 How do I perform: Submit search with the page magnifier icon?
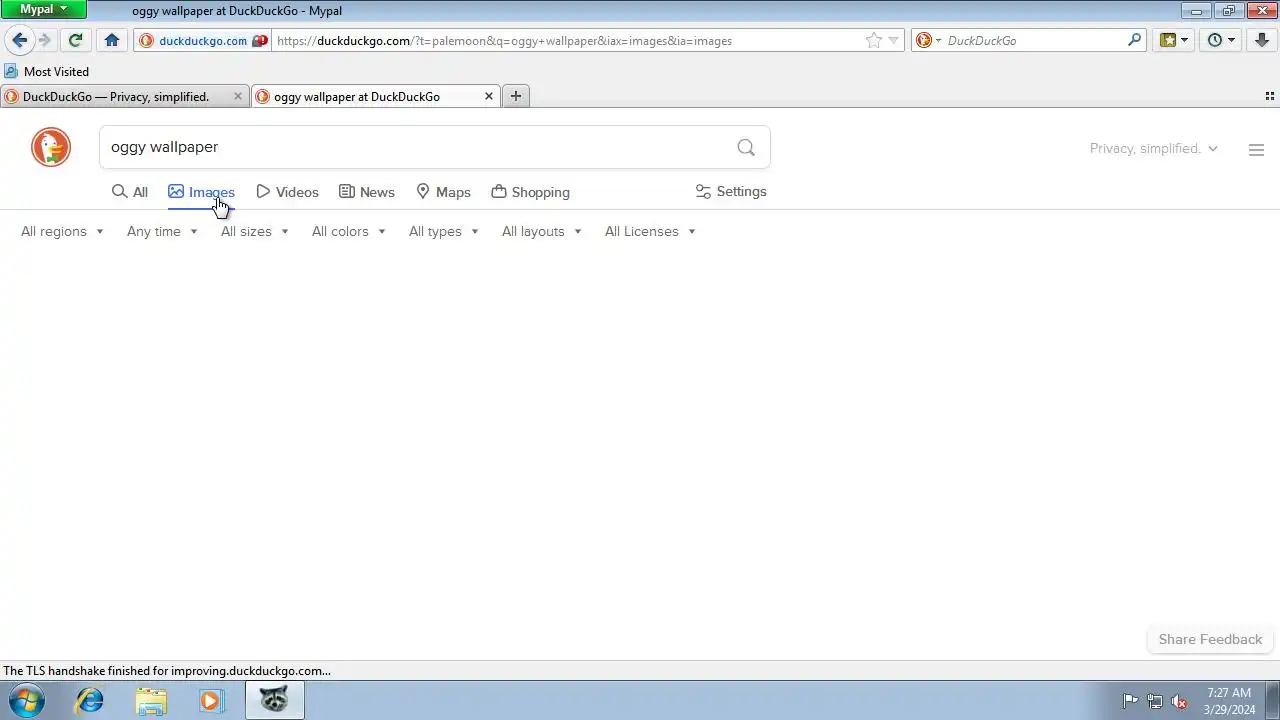[746, 147]
